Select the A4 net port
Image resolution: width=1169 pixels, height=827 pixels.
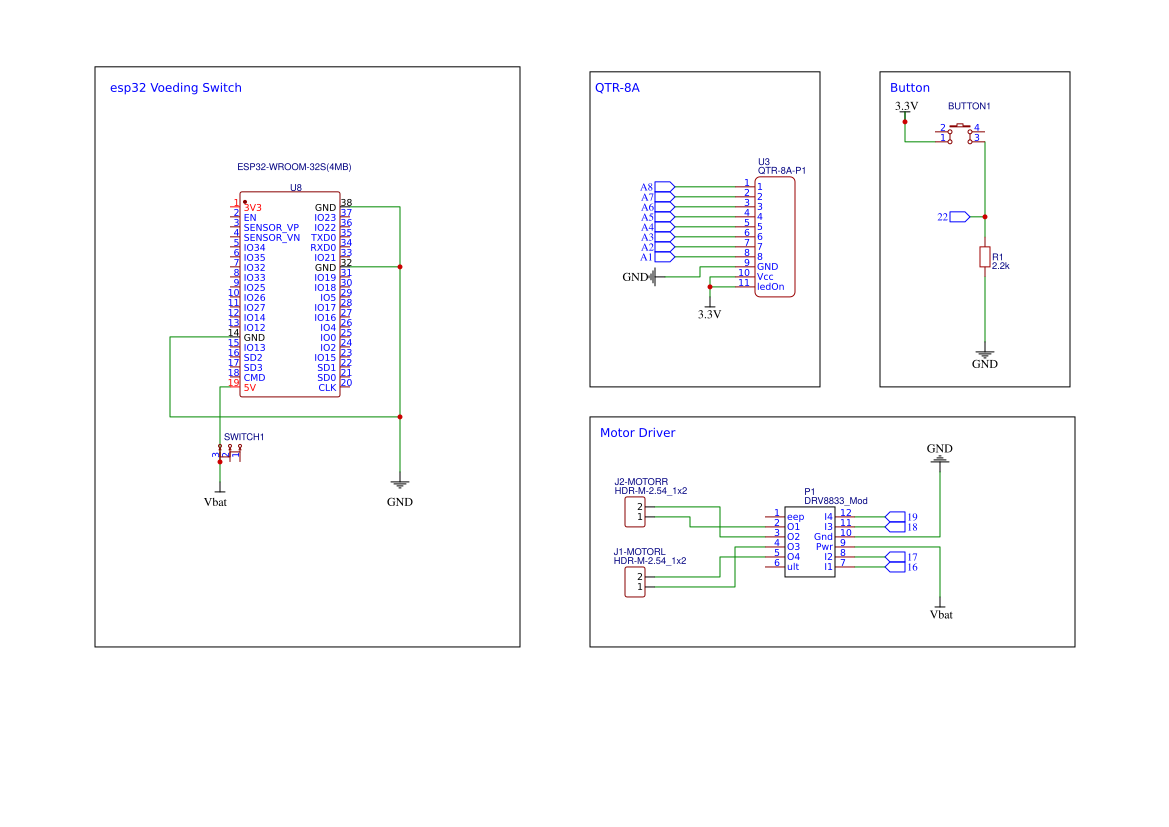pos(658,227)
